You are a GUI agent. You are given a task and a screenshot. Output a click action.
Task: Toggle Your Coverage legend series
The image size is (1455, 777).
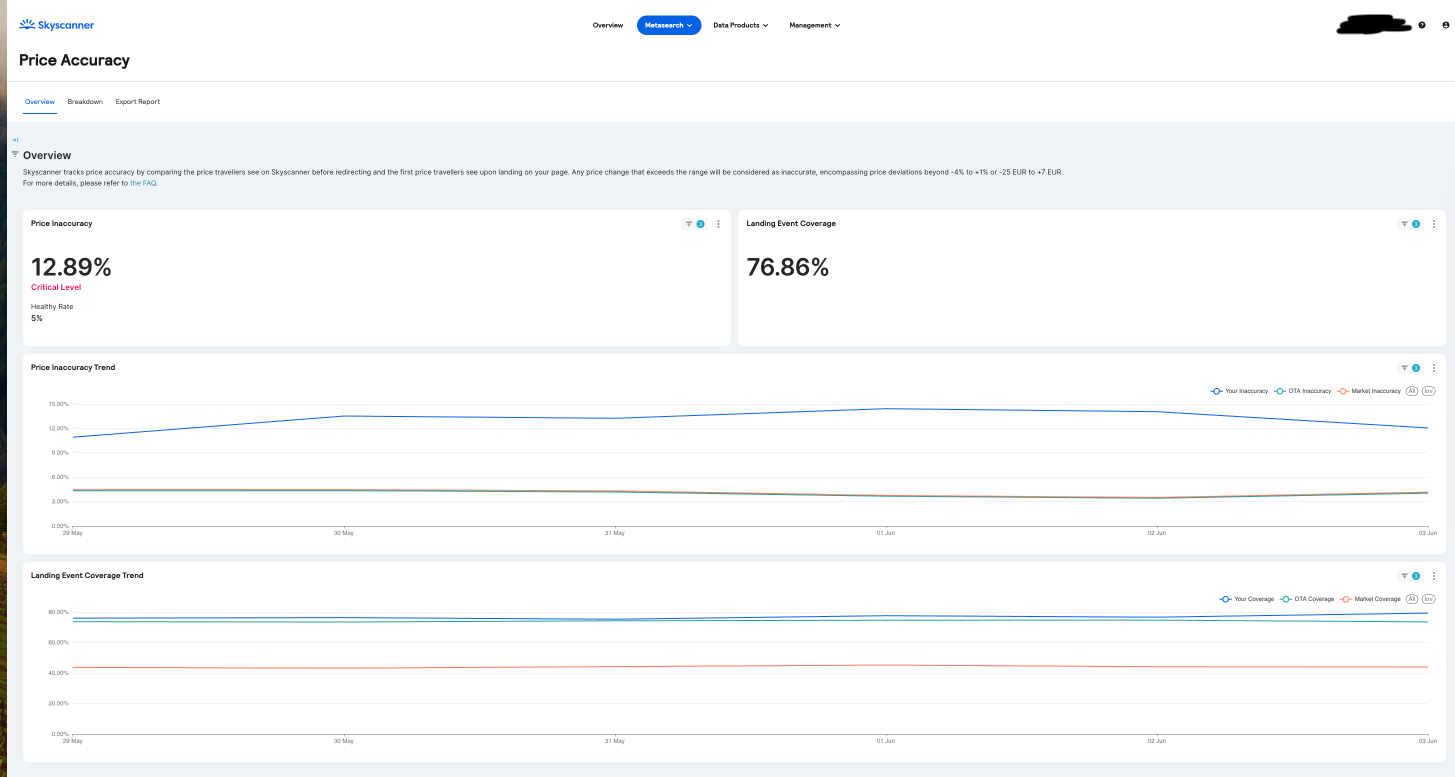coord(1247,599)
